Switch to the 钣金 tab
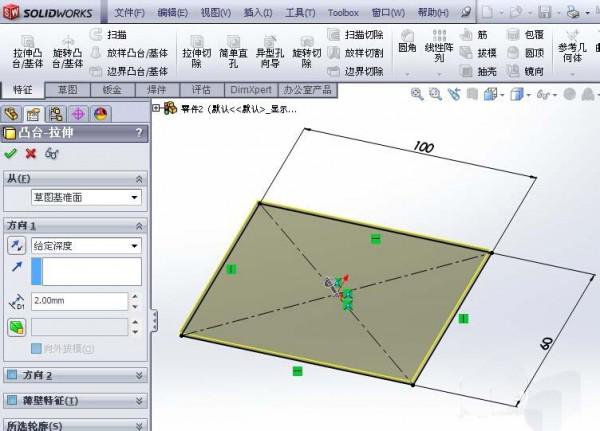This screenshot has width=600, height=431. 112,90
